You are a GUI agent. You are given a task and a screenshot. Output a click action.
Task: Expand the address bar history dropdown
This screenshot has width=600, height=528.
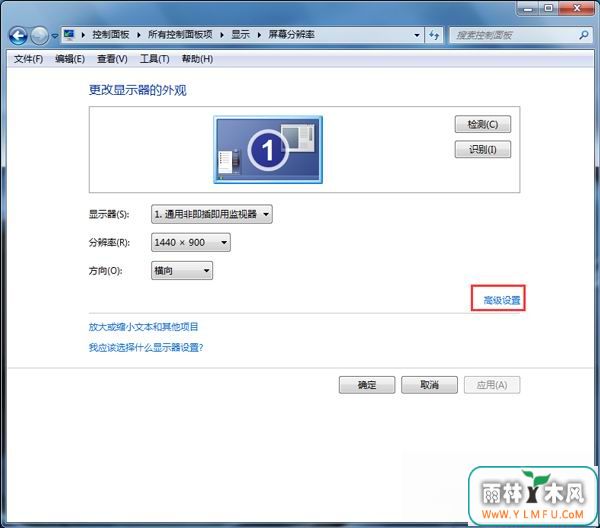pos(417,35)
